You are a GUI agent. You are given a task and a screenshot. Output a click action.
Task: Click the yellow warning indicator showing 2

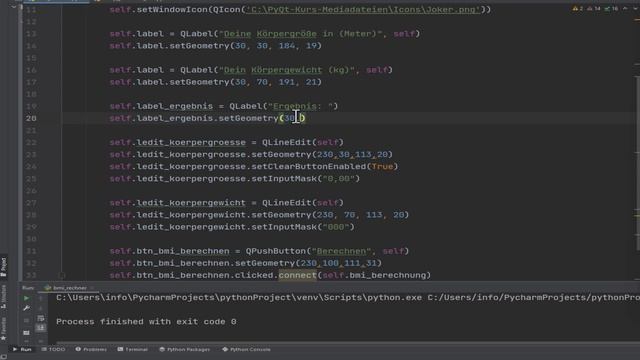click(578, 9)
